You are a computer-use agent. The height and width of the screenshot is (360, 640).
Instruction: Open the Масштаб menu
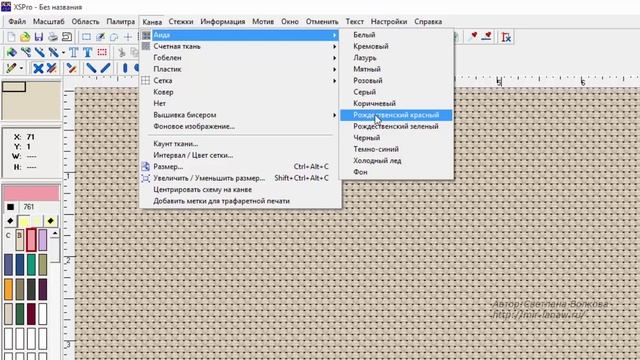pyautogui.click(x=49, y=22)
